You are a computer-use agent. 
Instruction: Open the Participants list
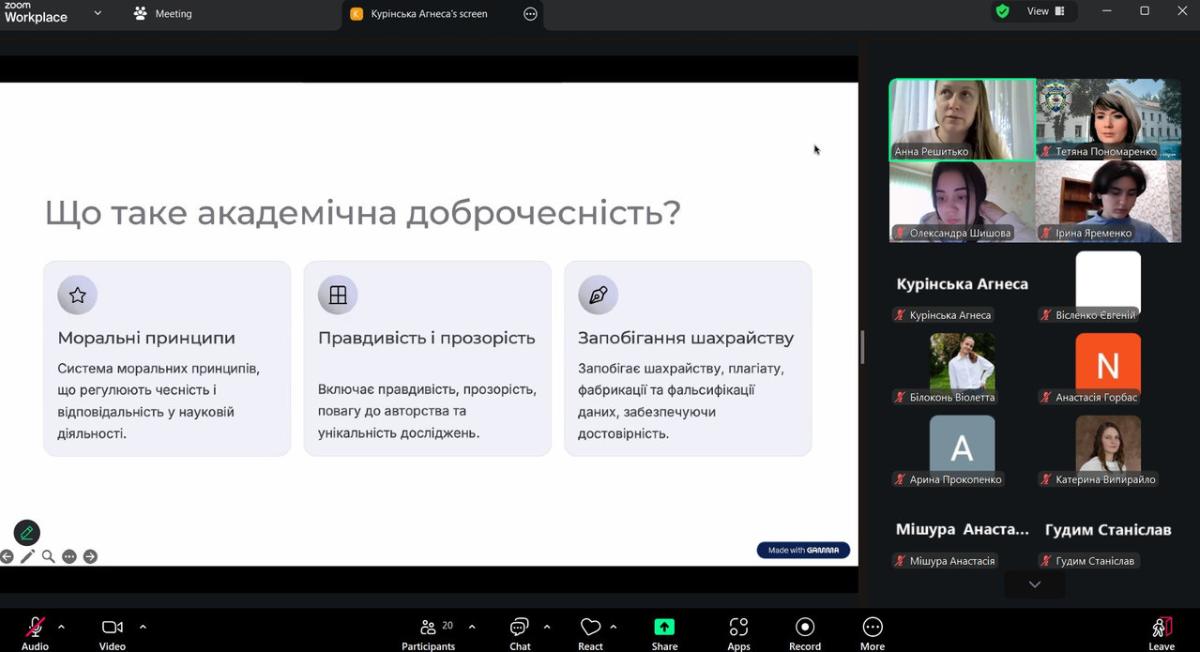pos(428,633)
